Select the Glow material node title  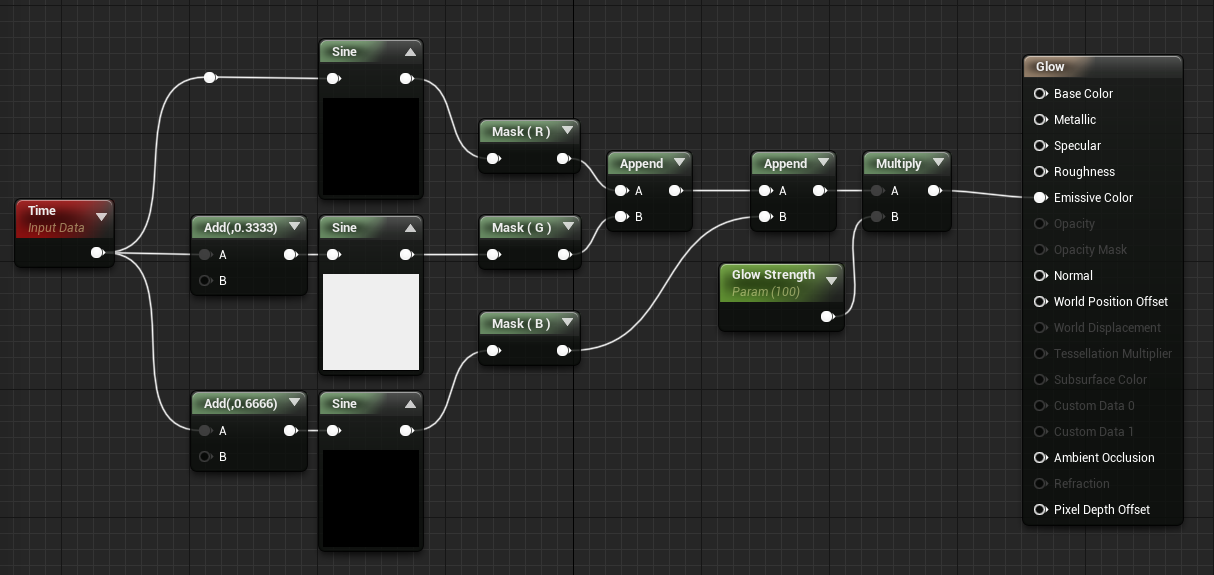1050,67
